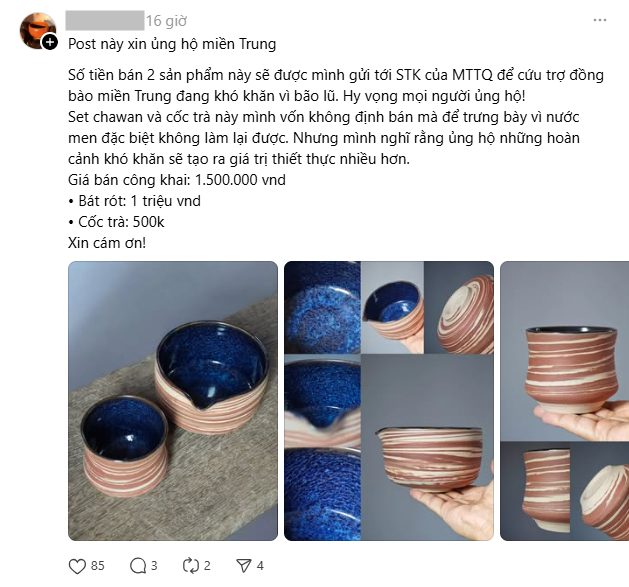Open the middle collage photo of the chawan
Screen dimensions: 629x587
click(x=389, y=401)
